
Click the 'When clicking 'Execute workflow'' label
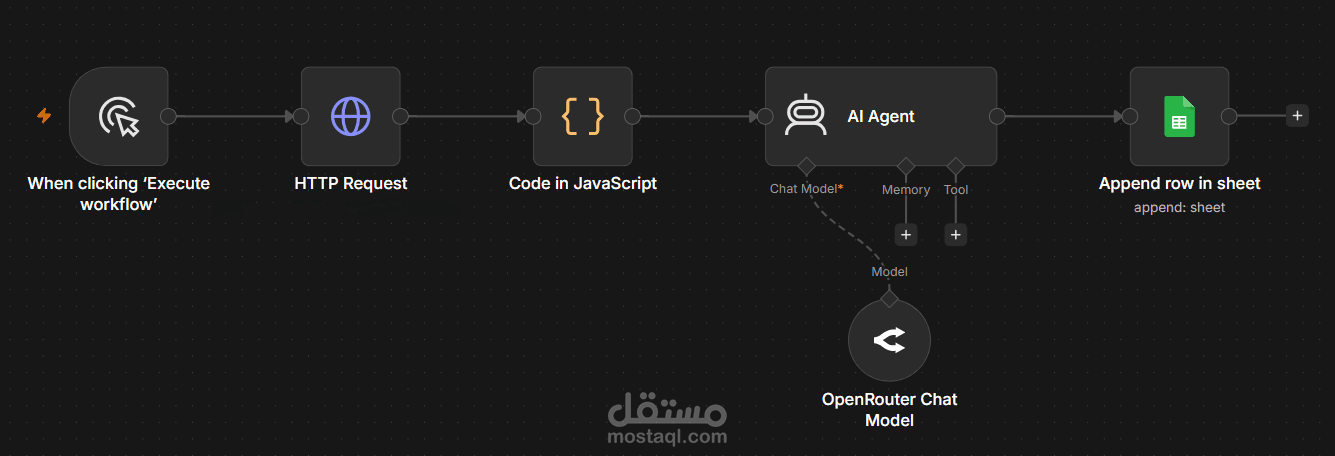[119, 193]
